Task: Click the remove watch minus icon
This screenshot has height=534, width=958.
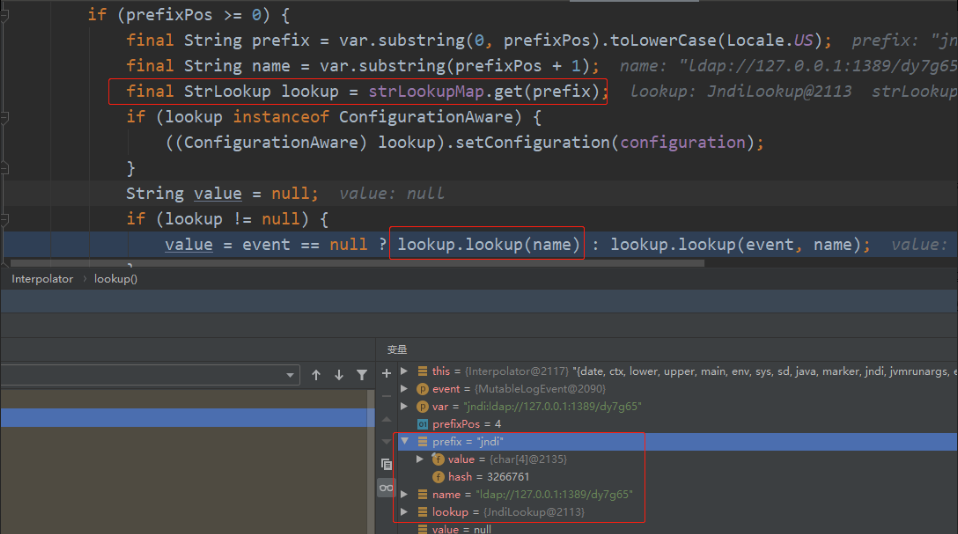Action: pyautogui.click(x=386, y=395)
